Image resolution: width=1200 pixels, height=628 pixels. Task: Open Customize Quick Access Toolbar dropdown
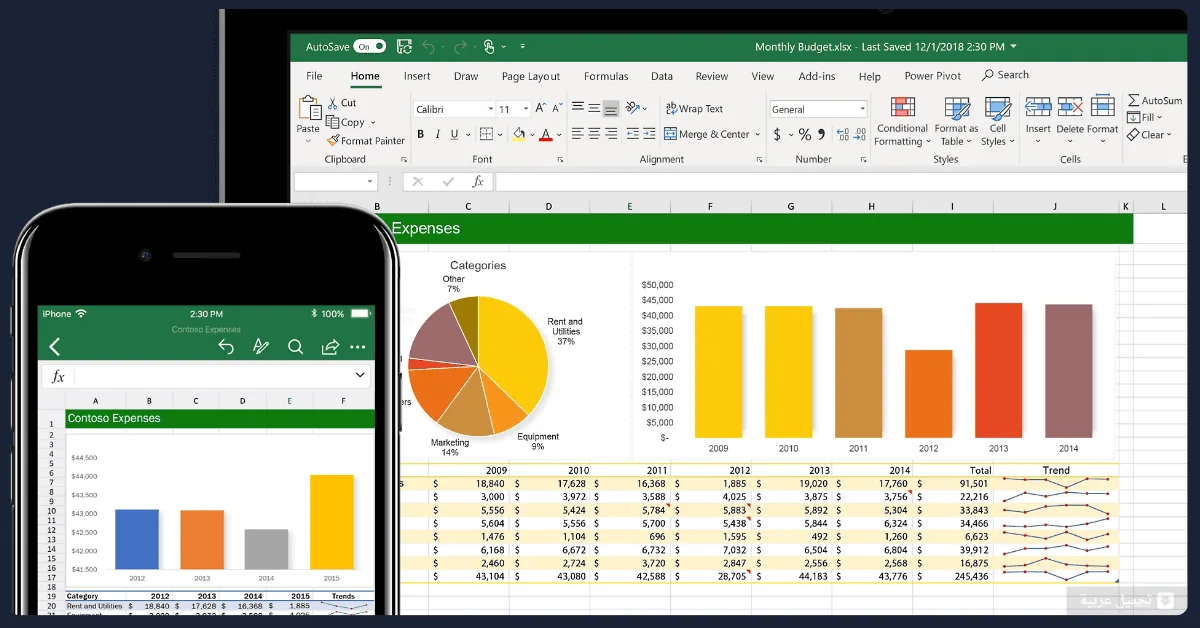click(522, 47)
